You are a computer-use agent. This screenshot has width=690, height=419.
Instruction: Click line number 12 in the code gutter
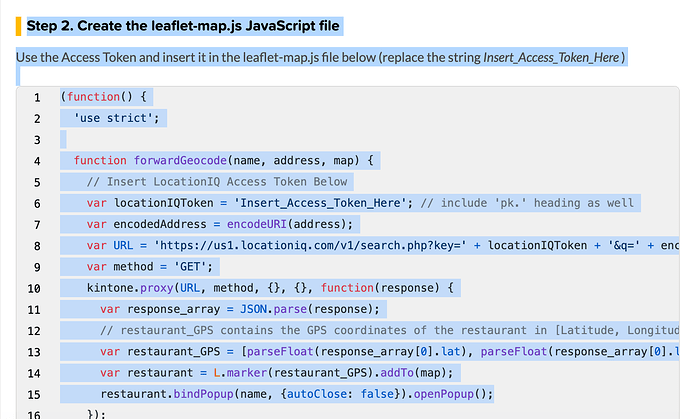[34, 331]
